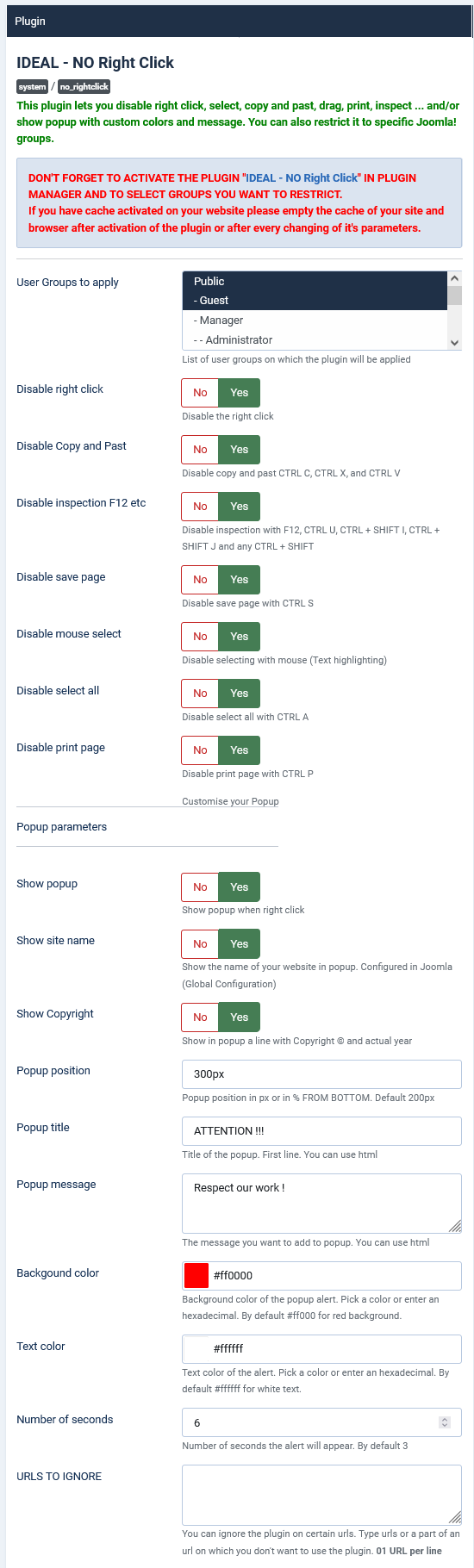The height and width of the screenshot is (1568, 474).
Task: Click the white text color swatch
Action: [196, 1348]
